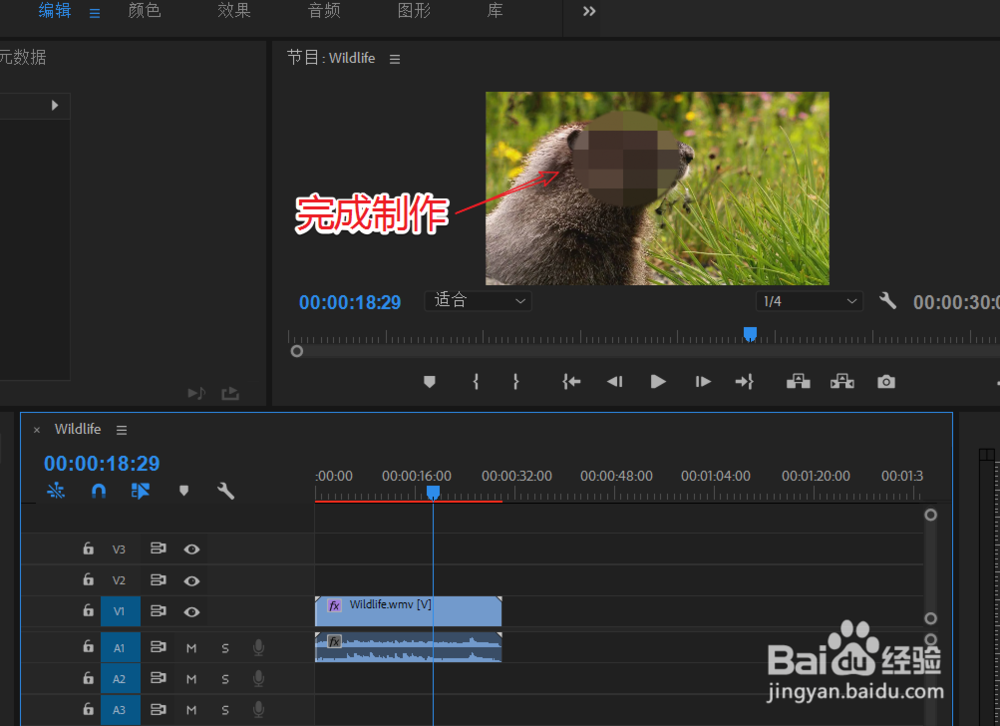Toggle lock on A3 track
Image resolution: width=1000 pixels, height=726 pixels.
(x=88, y=709)
